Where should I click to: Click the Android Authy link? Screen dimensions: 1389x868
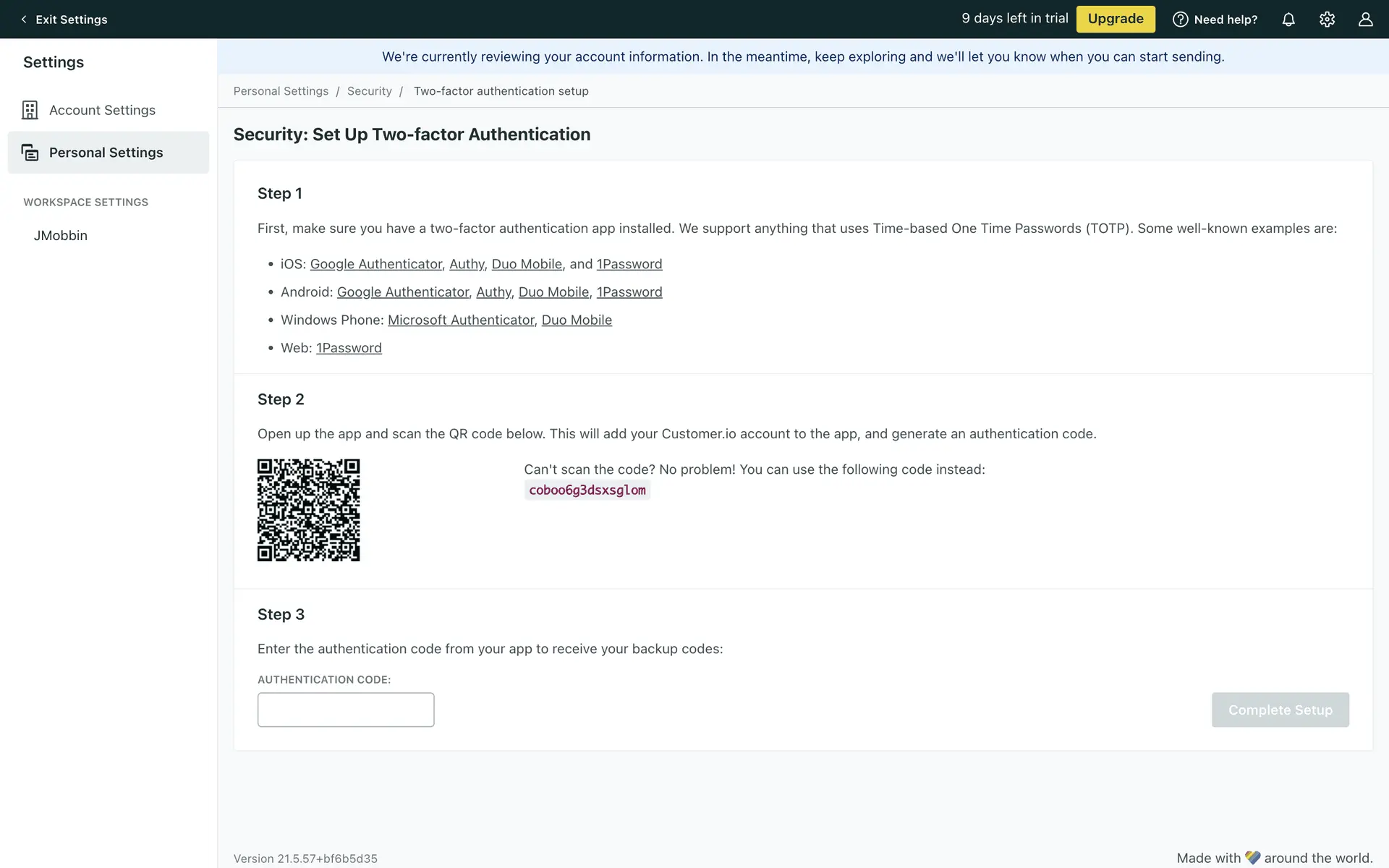(x=493, y=292)
